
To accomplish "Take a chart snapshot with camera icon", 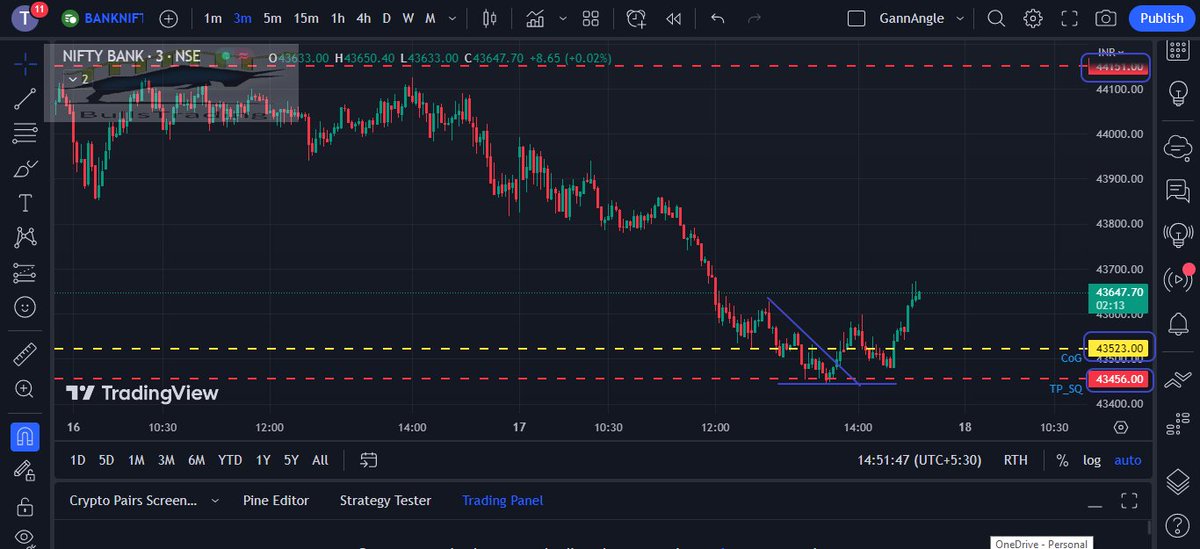I will [1105, 18].
